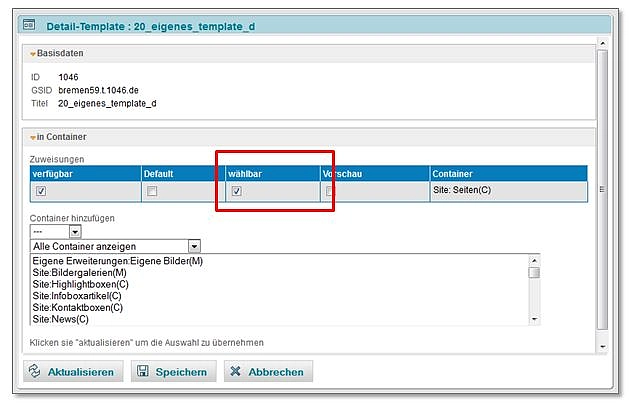Viewport: 629px width, 403px height.
Task: Enable the Vorschau checkbox
Action: click(x=330, y=191)
